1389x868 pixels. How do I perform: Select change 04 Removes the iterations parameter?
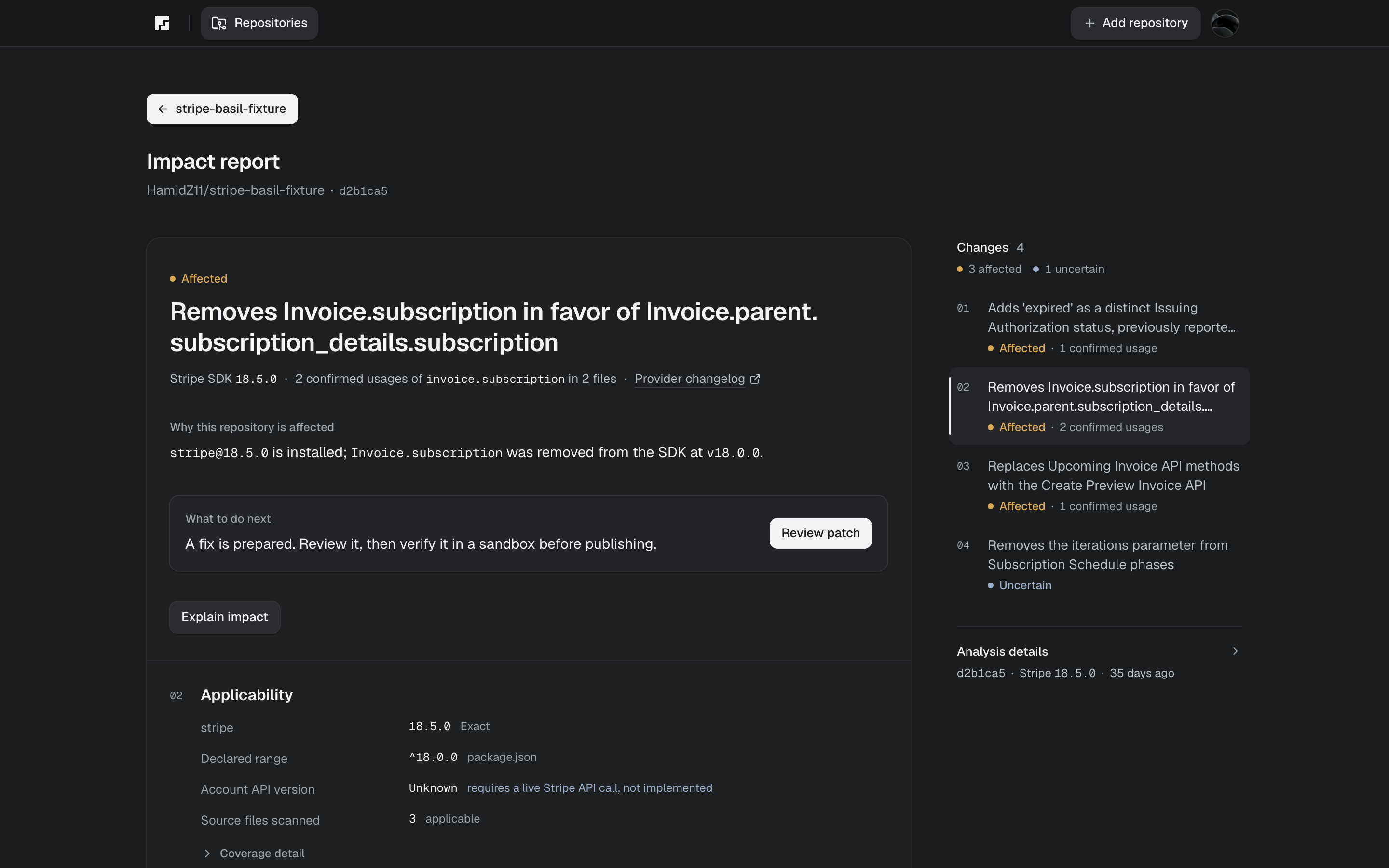[1099, 564]
